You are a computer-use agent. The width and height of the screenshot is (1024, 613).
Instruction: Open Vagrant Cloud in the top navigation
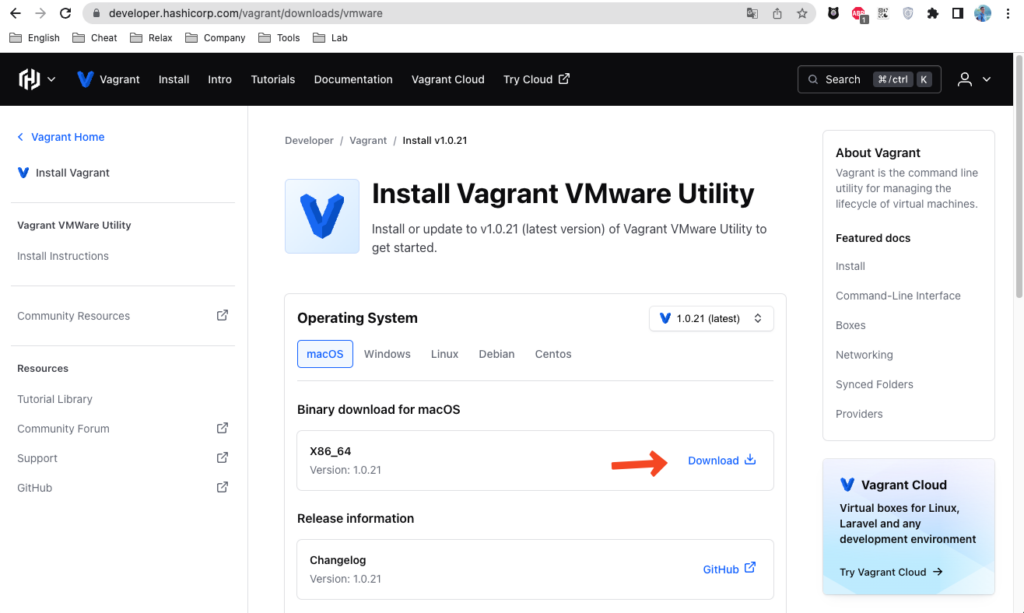click(448, 79)
